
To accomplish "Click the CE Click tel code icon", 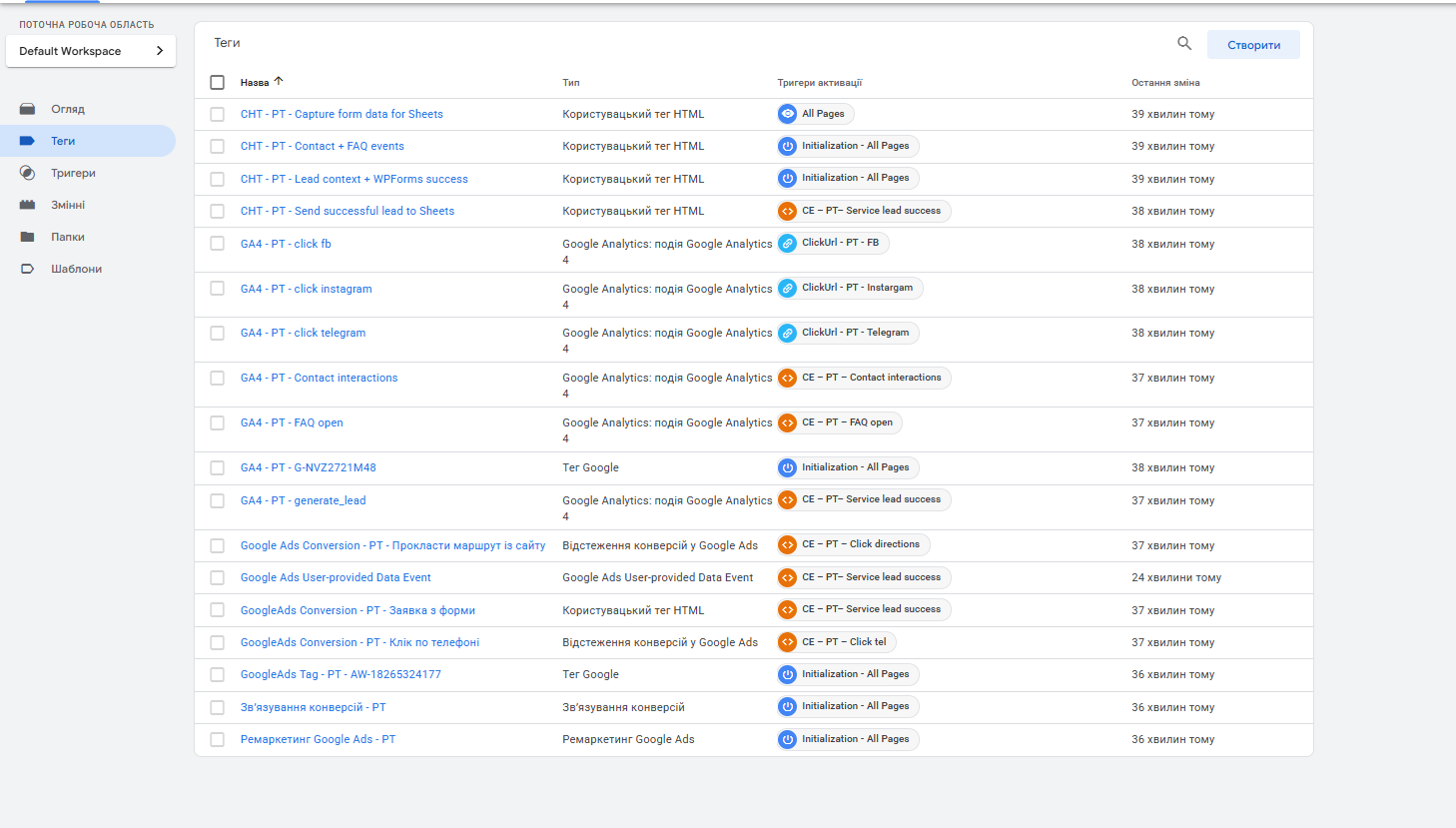I will (x=788, y=642).
